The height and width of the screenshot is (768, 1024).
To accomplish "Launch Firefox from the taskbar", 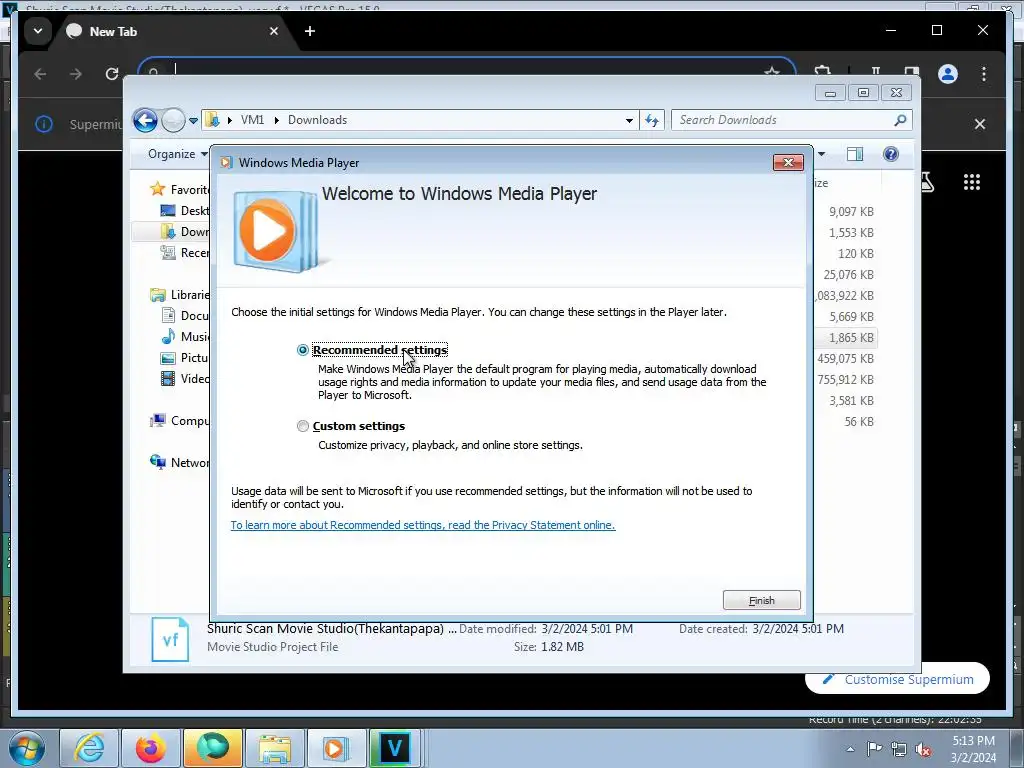I will click(x=150, y=748).
